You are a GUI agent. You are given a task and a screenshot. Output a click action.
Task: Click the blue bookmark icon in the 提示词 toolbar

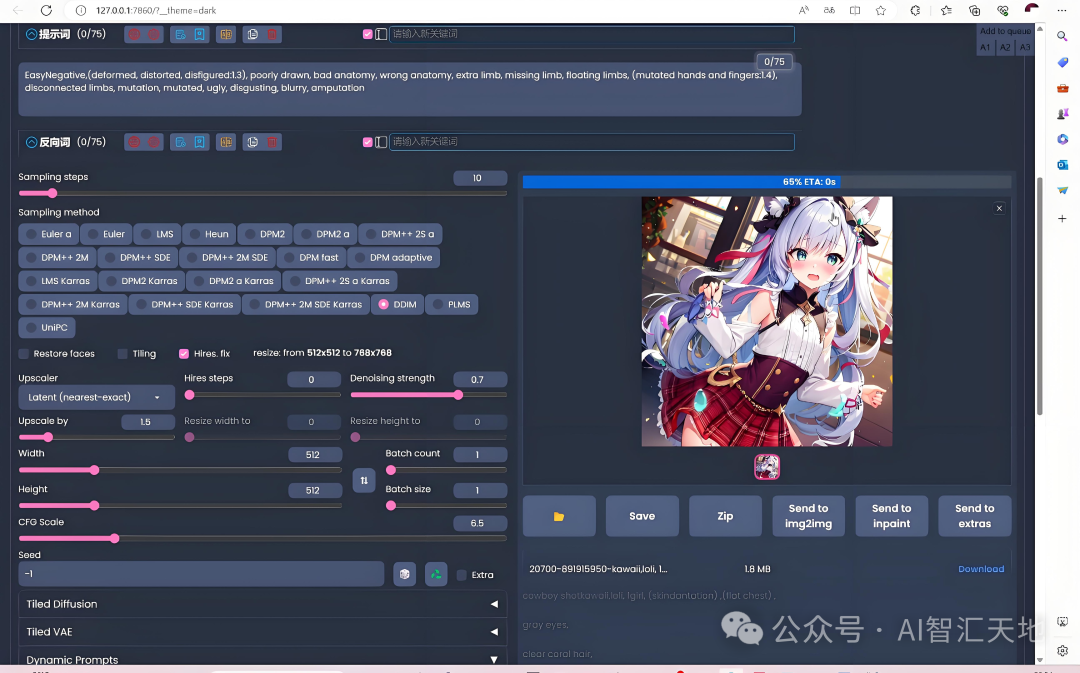(199, 34)
